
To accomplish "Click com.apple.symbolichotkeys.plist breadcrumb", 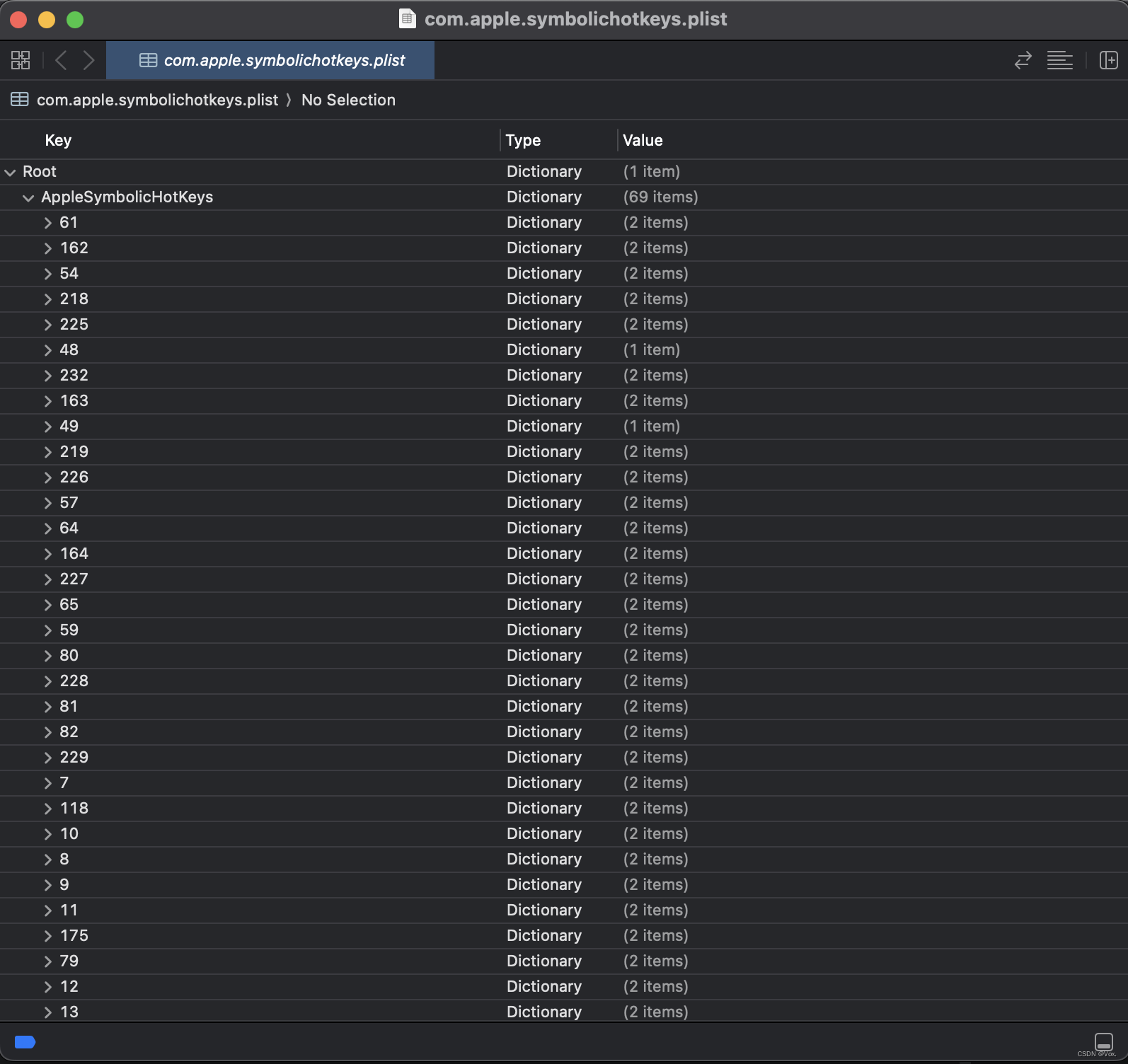I will click(157, 100).
